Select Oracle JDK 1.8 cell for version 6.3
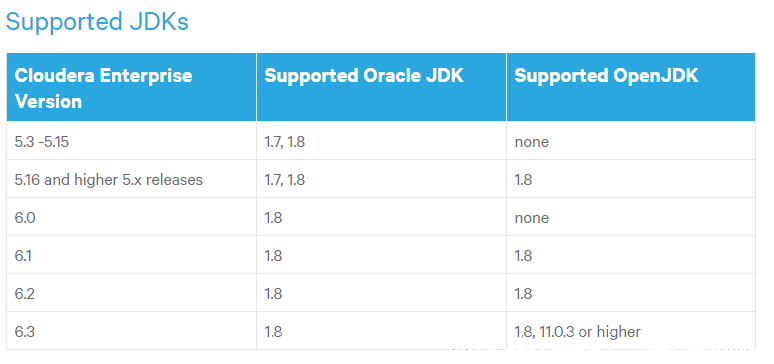 [382, 331]
